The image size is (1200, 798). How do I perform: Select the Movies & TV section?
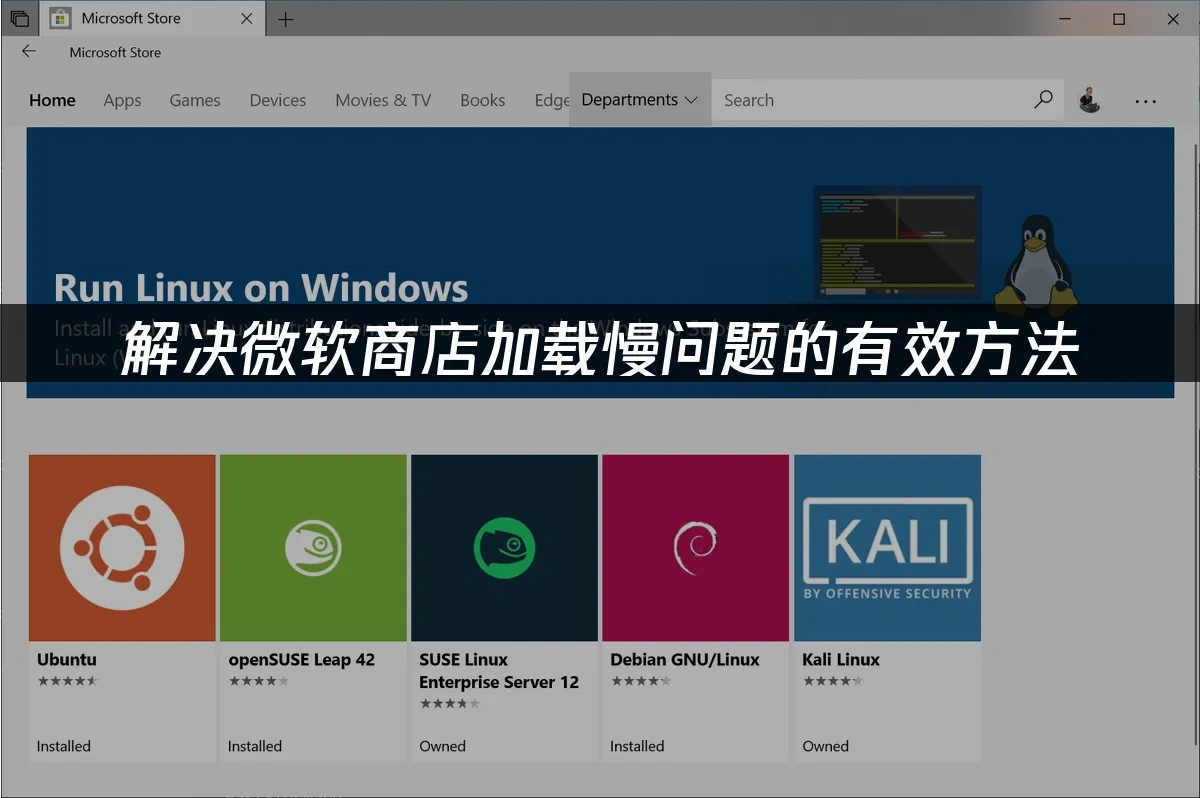(x=383, y=100)
